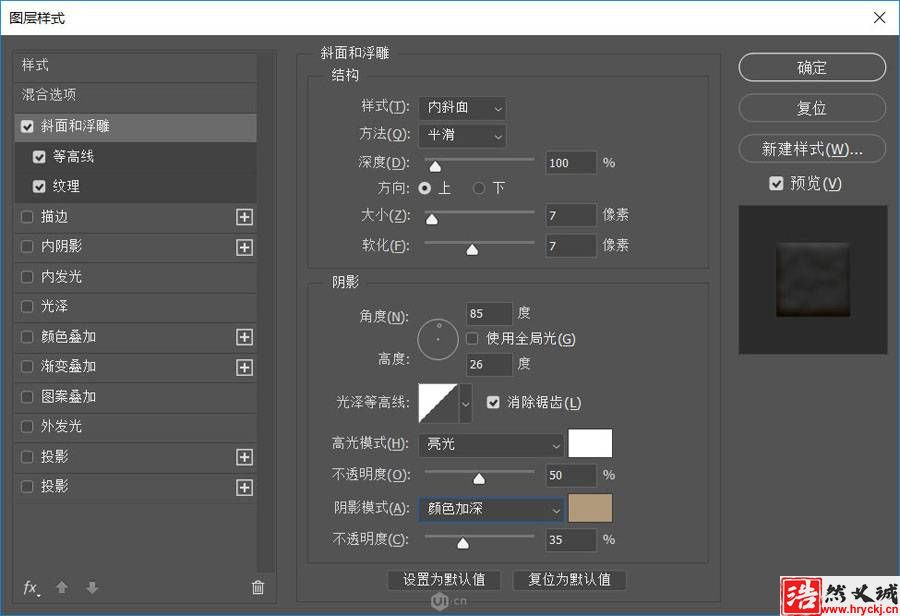Click the highlight 不透明度 field showing 50

click(571, 475)
